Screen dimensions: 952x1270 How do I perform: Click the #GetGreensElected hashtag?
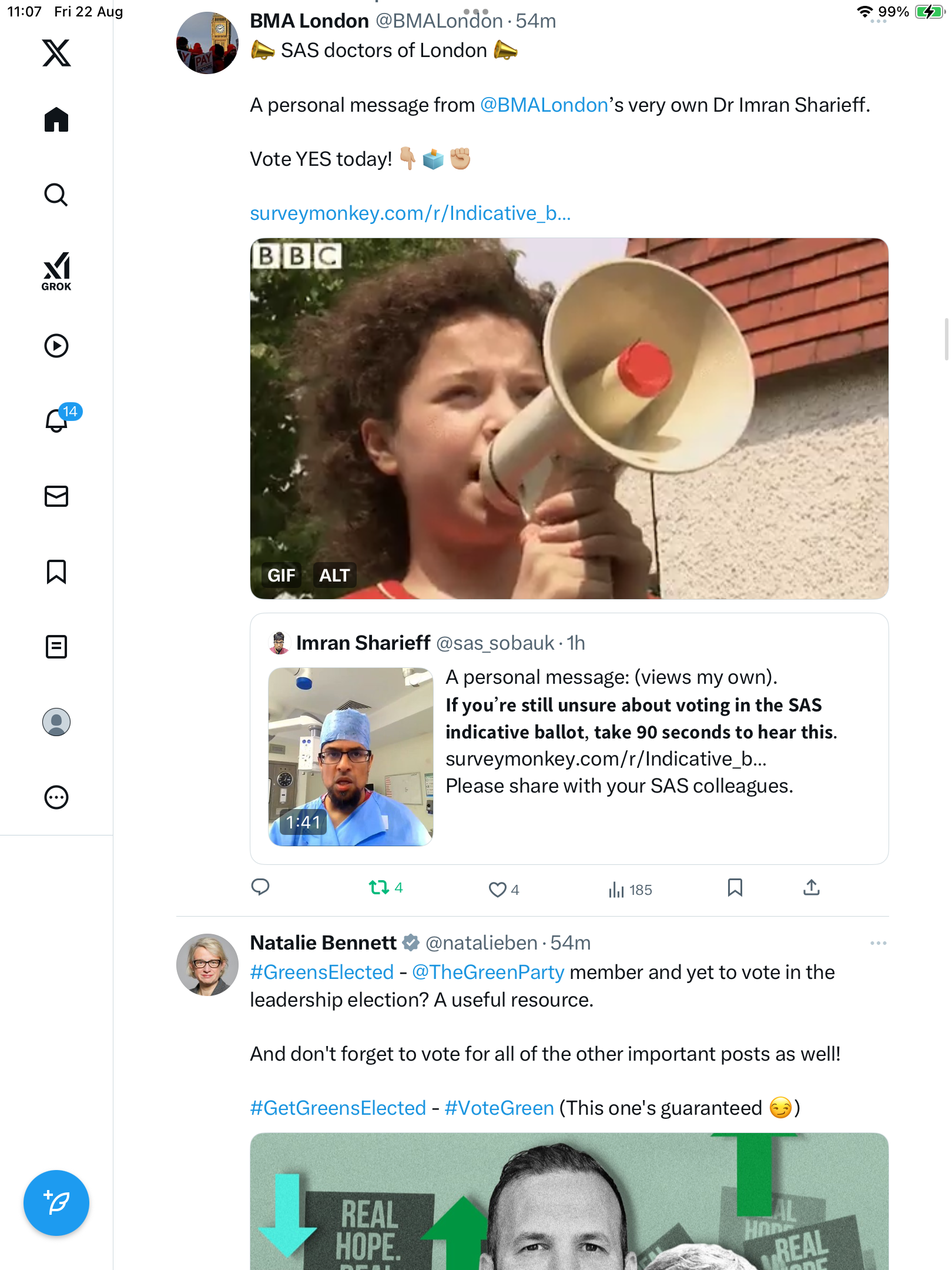(x=338, y=1108)
